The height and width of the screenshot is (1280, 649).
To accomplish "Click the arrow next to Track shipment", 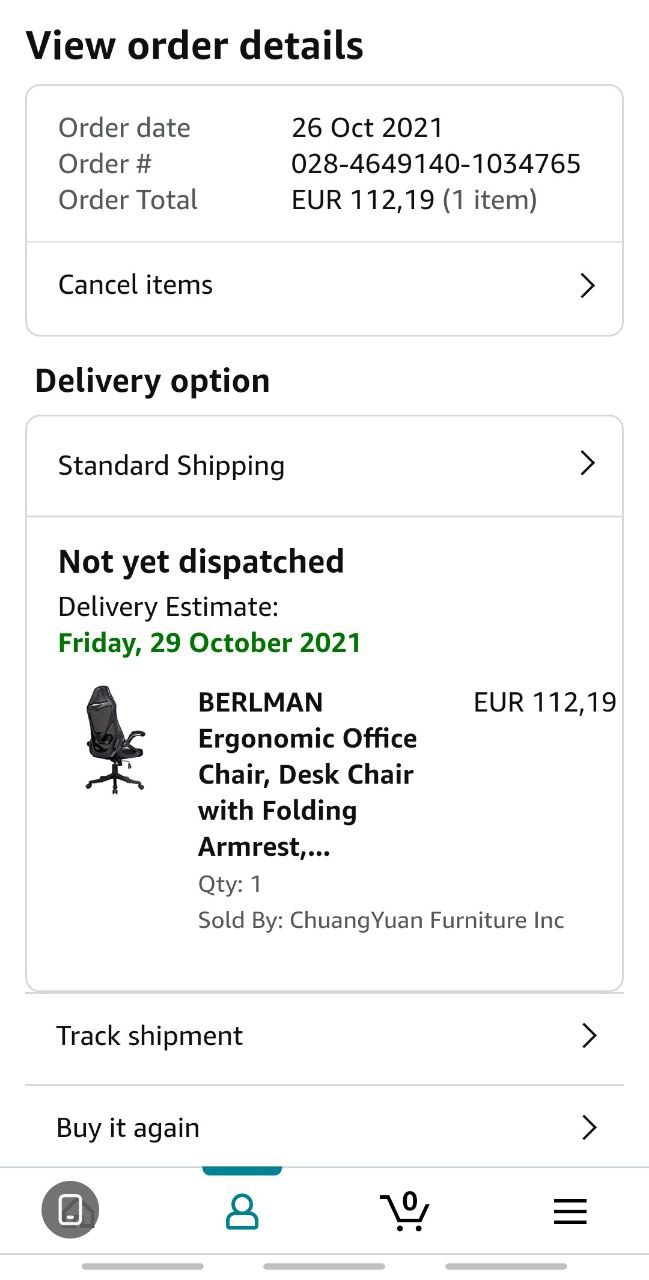I will pos(589,1036).
